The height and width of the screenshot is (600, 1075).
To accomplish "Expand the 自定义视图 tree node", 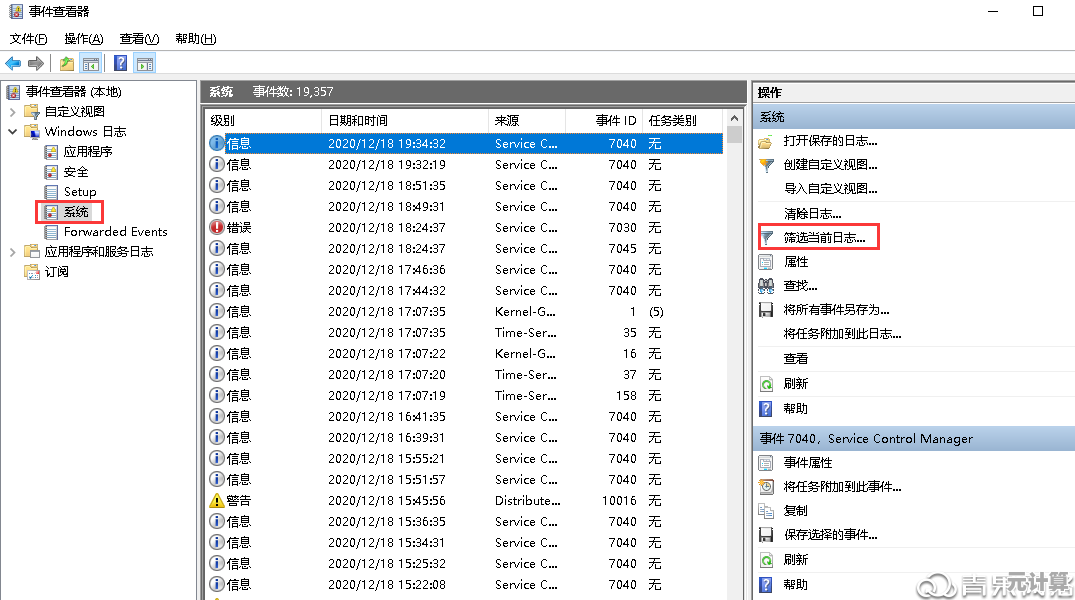I will click(x=13, y=112).
